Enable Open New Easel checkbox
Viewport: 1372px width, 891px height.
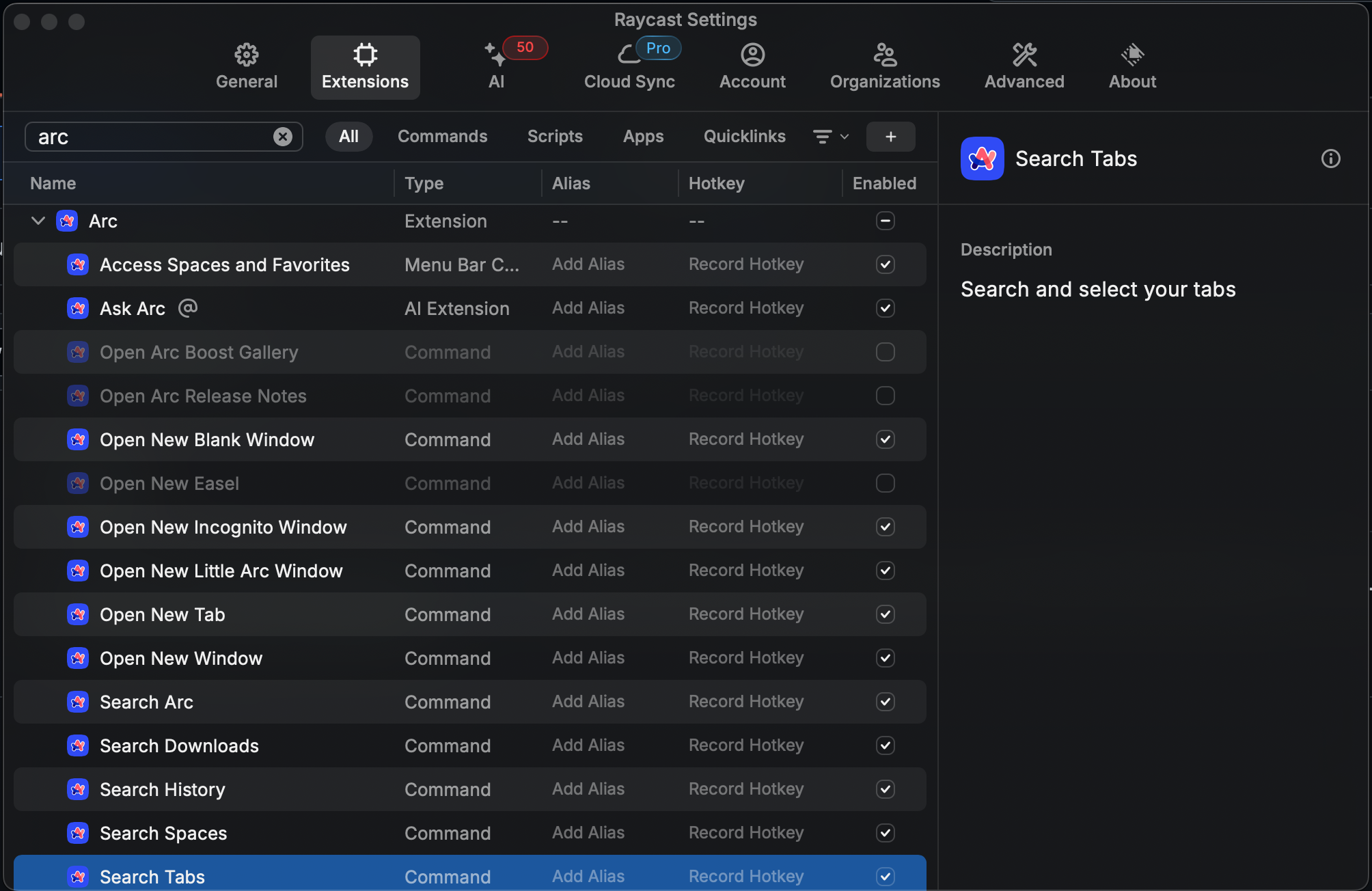(x=886, y=483)
